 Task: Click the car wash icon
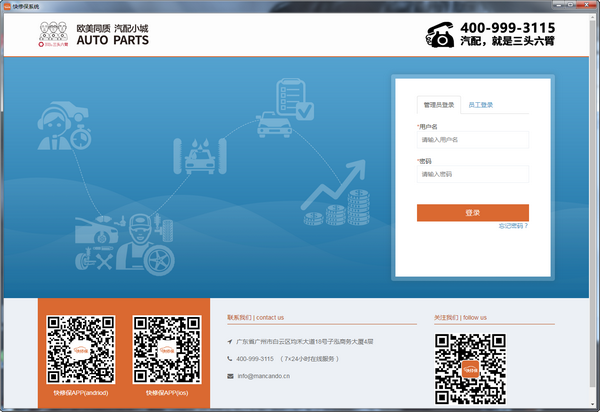200,156
